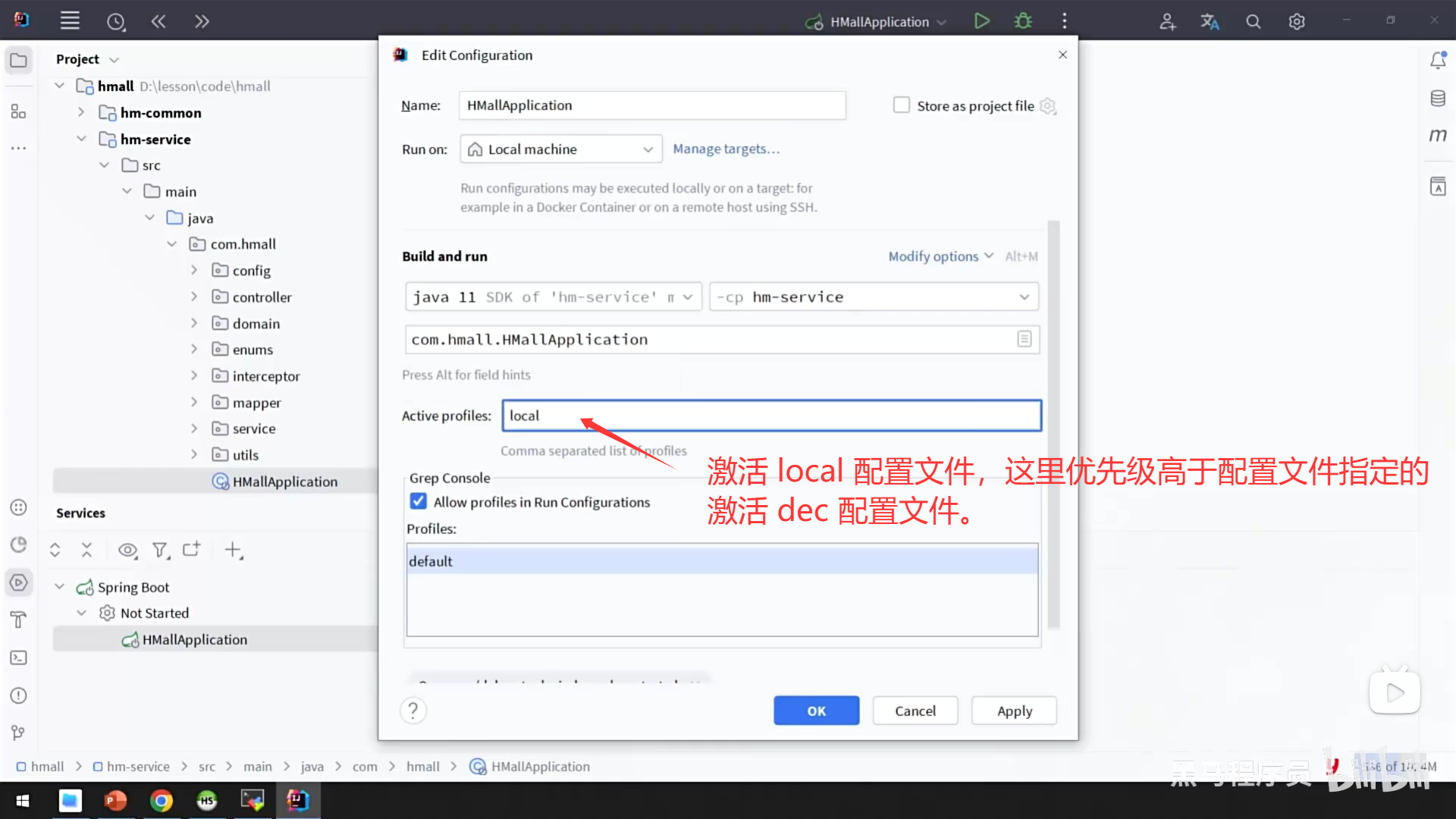The height and width of the screenshot is (819, 1456).
Task: Apply the configuration changes
Action: [1014, 711]
